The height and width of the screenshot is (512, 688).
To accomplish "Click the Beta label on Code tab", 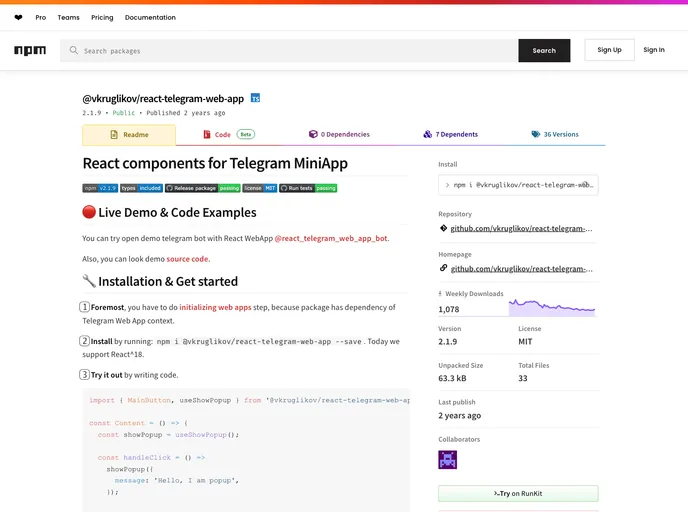I will [x=246, y=134].
